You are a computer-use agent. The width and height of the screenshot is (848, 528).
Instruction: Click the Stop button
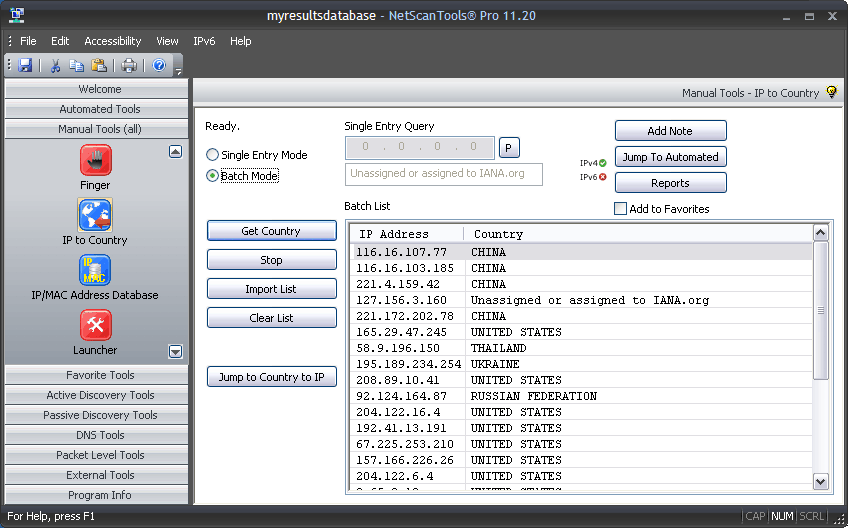coord(271,260)
